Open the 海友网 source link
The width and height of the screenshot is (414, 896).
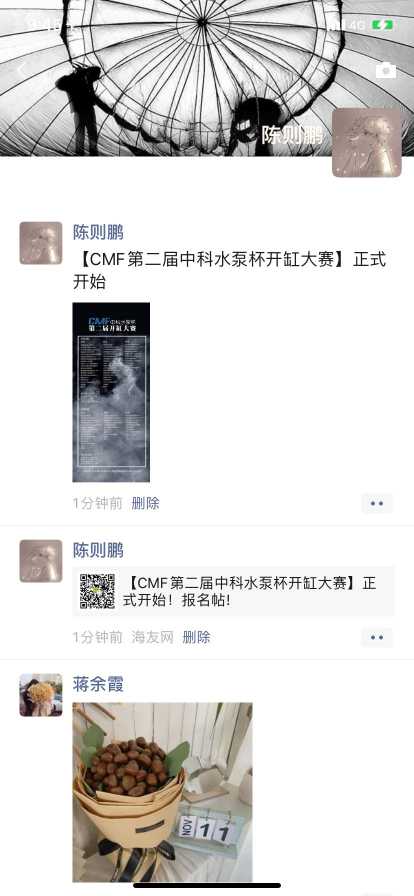[x=152, y=637]
